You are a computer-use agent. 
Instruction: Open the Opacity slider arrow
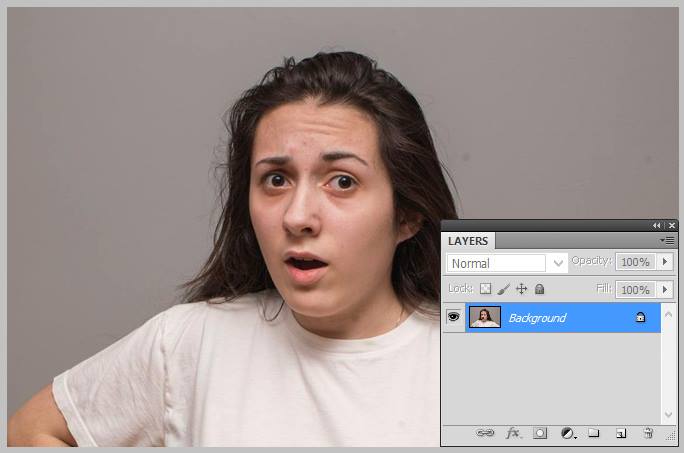click(x=666, y=262)
